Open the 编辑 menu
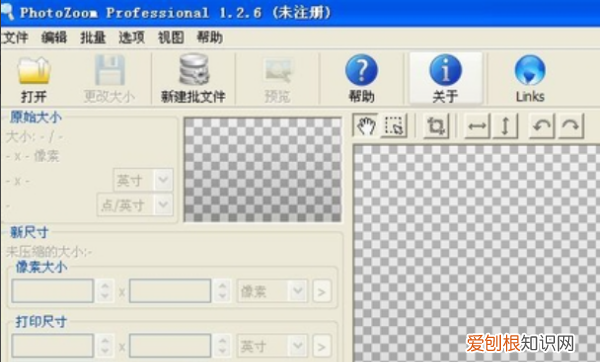This screenshot has height=362, width=600. coord(54,38)
